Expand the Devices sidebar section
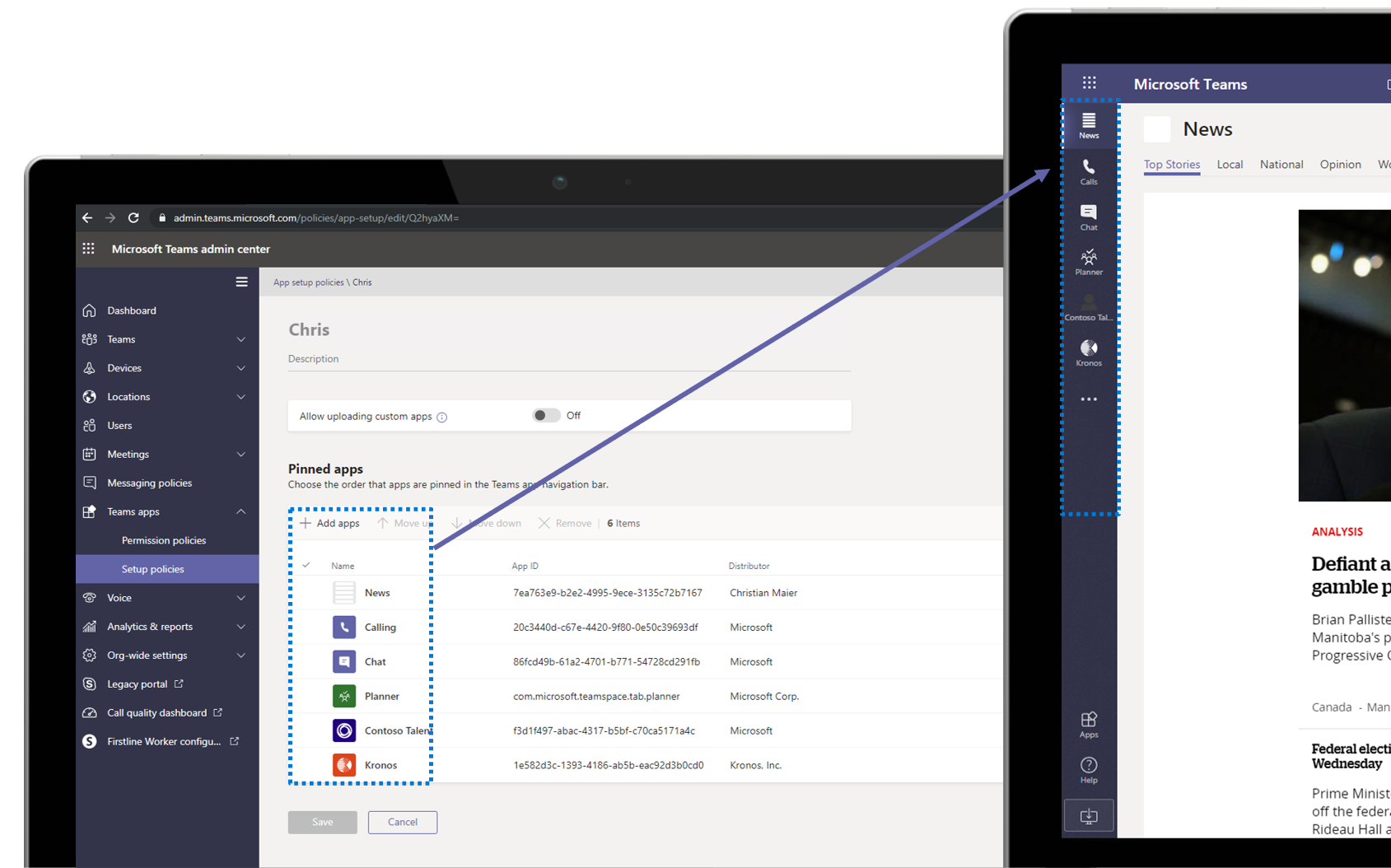This screenshot has height=868, width=1391. coord(241,368)
